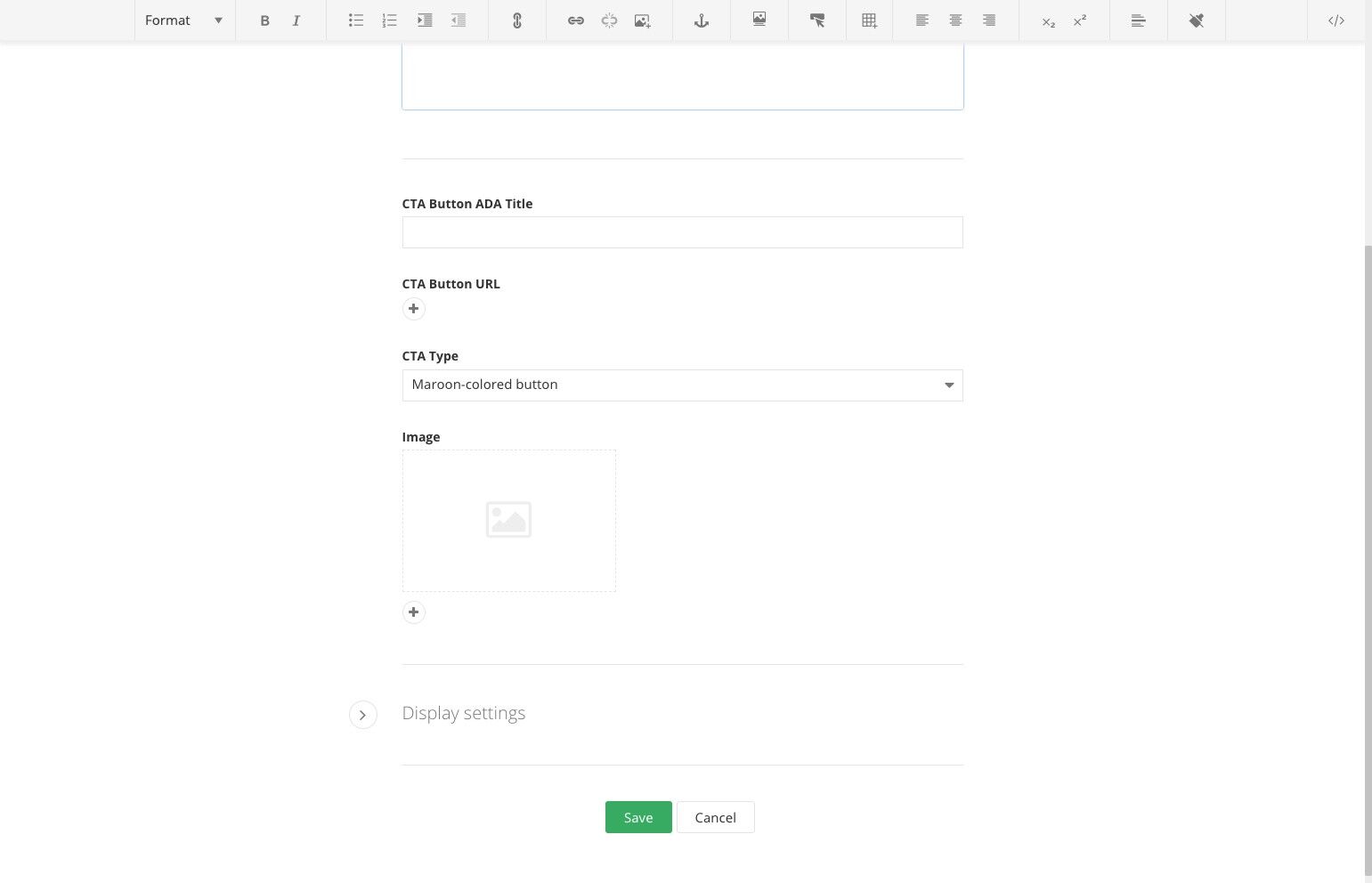1372x883 pixels.
Task: Add an image with the plus button
Action: (x=414, y=612)
